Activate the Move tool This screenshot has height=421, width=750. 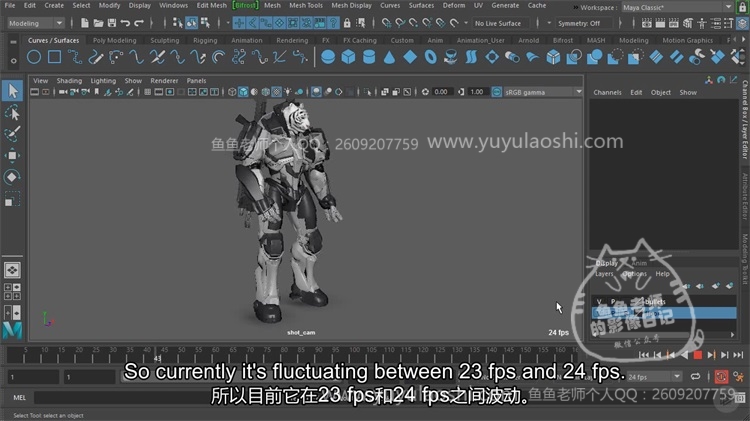click(12, 155)
